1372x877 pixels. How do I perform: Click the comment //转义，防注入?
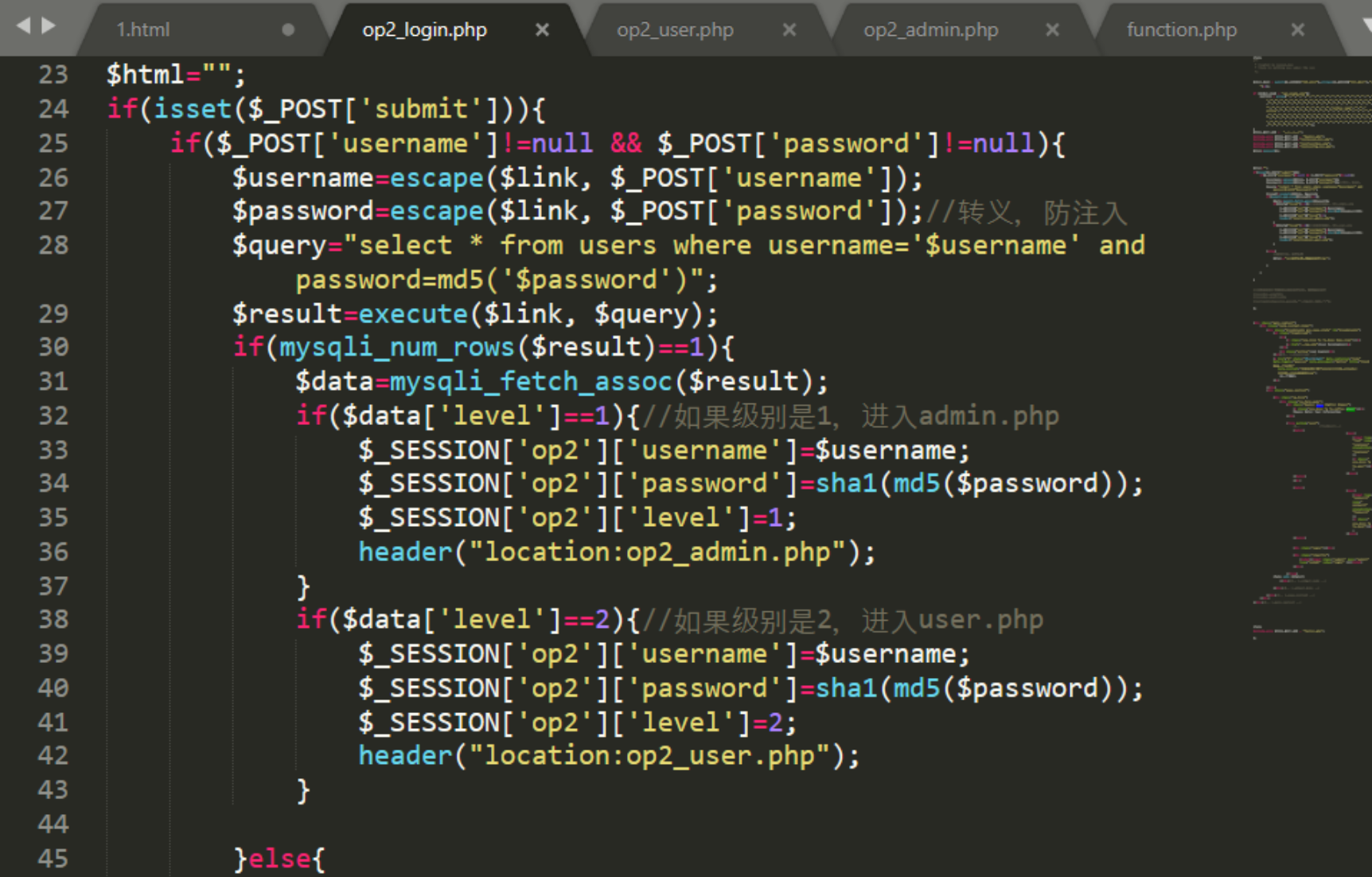tap(1027, 212)
